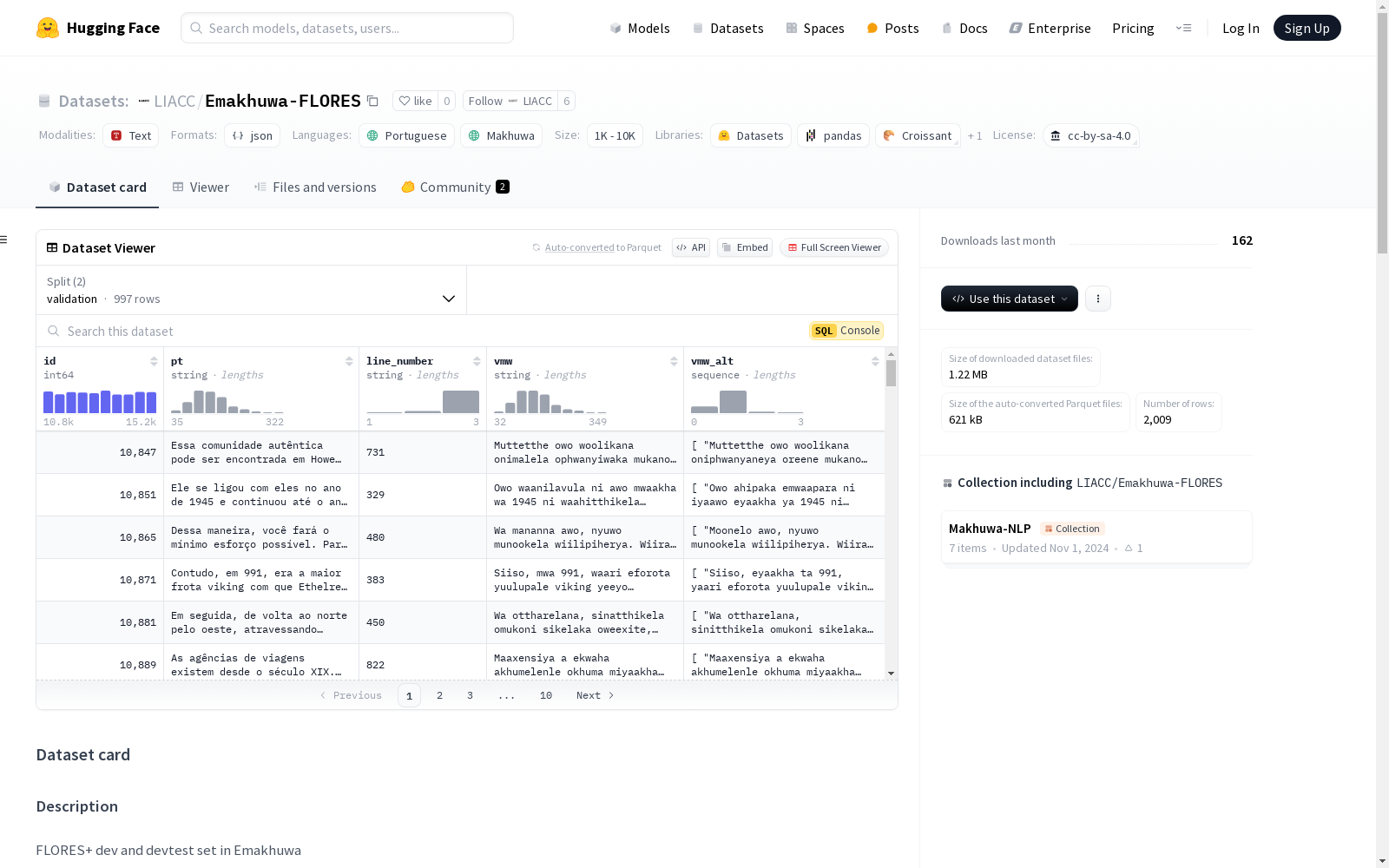
Task: Click the Sign Up button
Action: 1307,28
